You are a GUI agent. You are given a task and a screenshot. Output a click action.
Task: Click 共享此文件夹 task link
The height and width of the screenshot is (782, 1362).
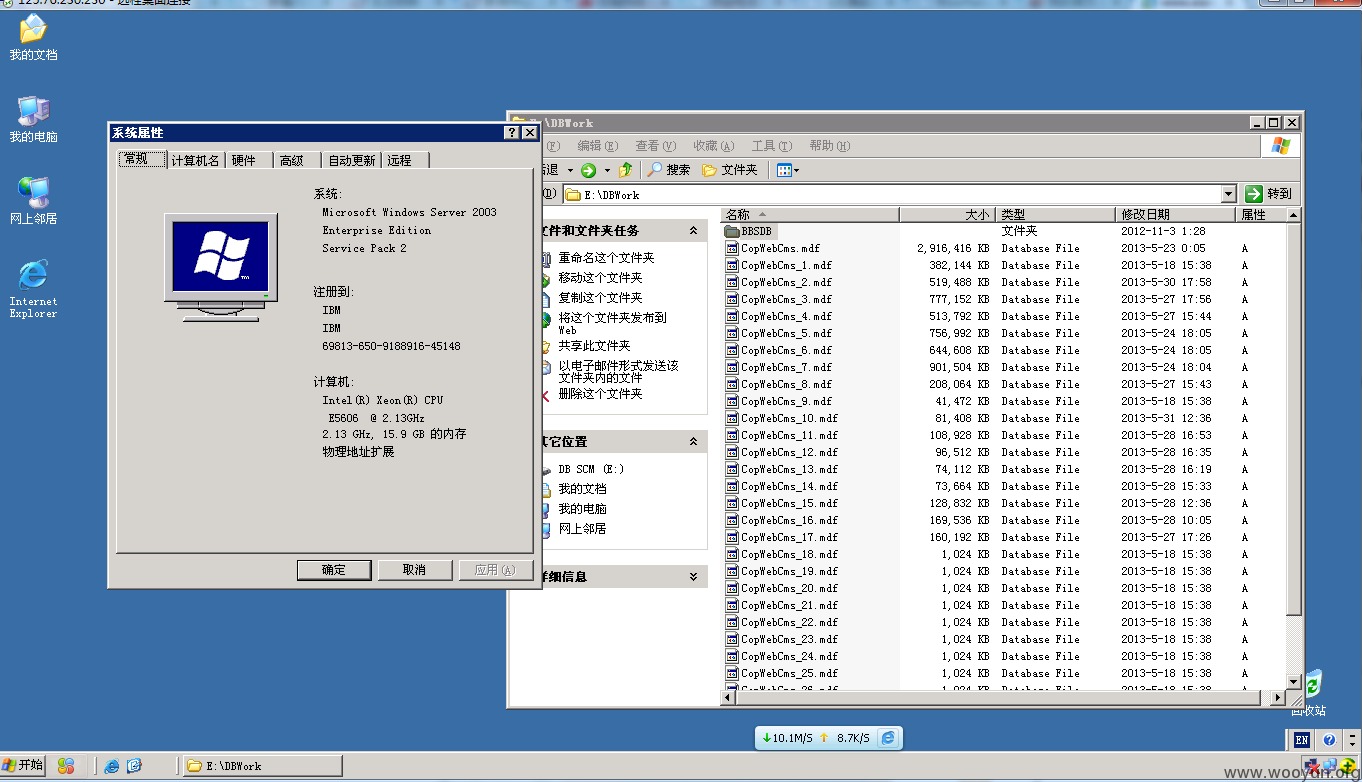[x=594, y=346]
